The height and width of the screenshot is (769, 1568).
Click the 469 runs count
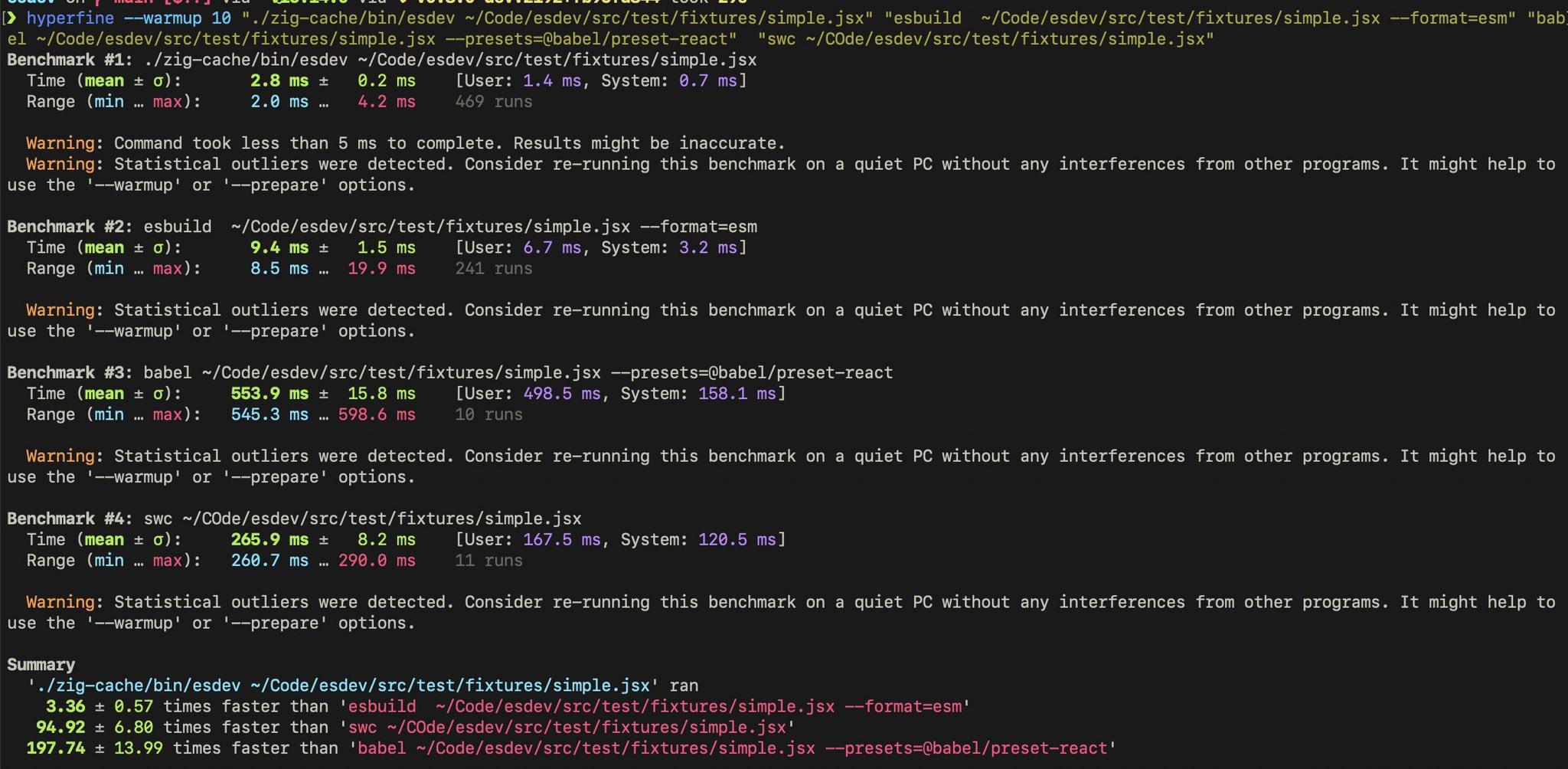pos(493,101)
